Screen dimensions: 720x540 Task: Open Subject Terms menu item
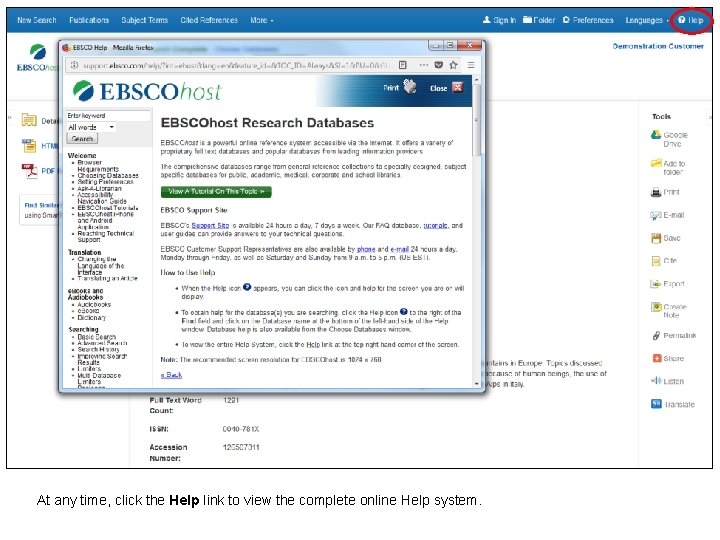click(145, 20)
